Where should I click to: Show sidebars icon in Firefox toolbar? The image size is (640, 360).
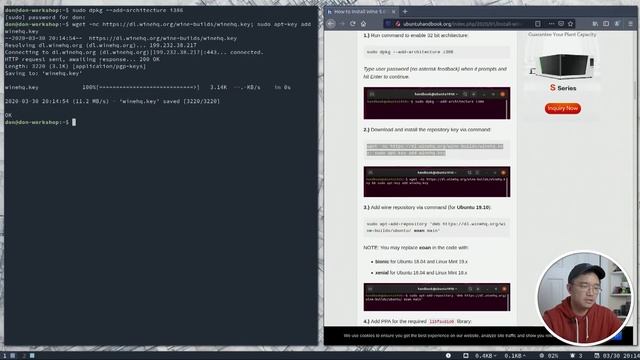(x=606, y=24)
